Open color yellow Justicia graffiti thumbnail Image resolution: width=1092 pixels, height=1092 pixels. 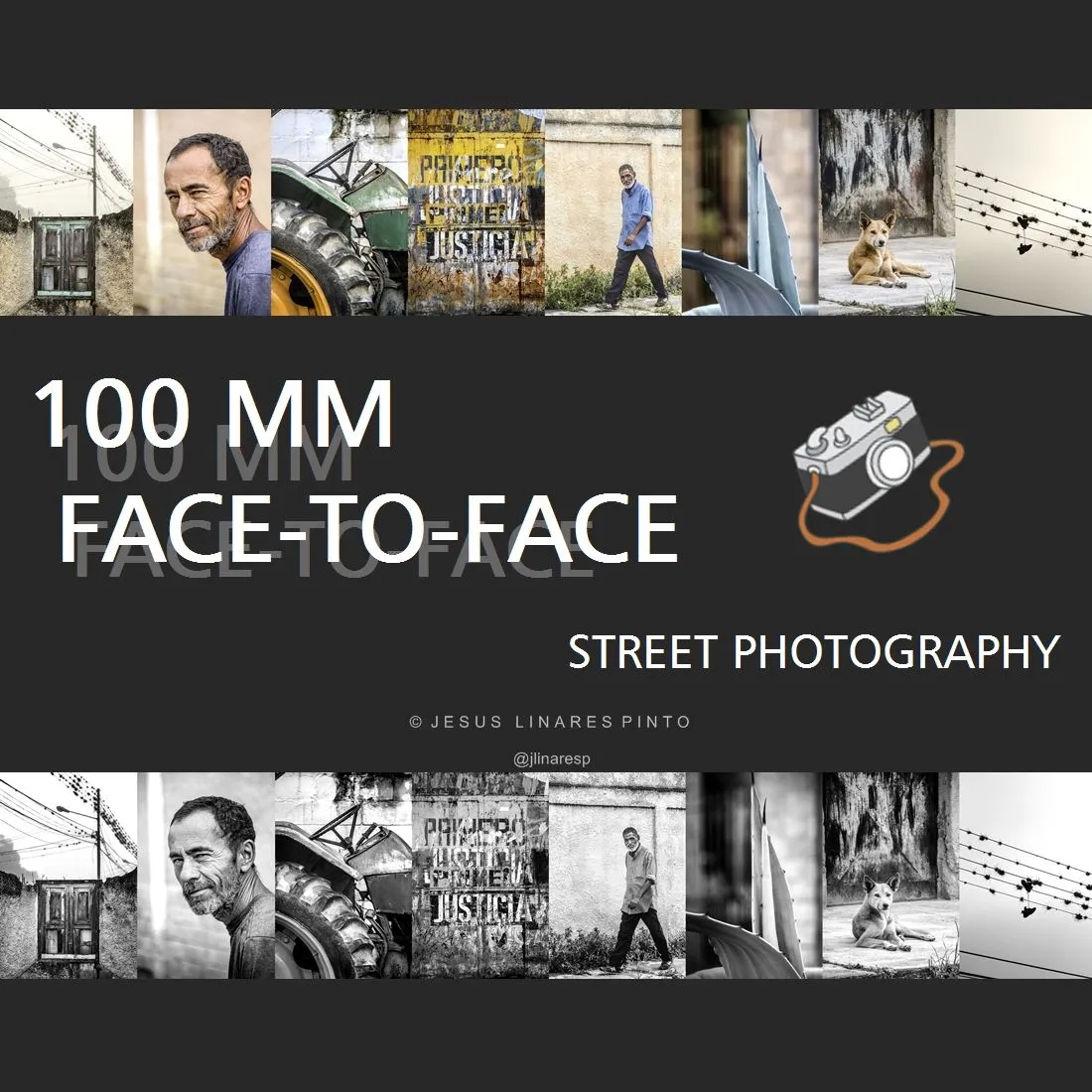coord(476,212)
